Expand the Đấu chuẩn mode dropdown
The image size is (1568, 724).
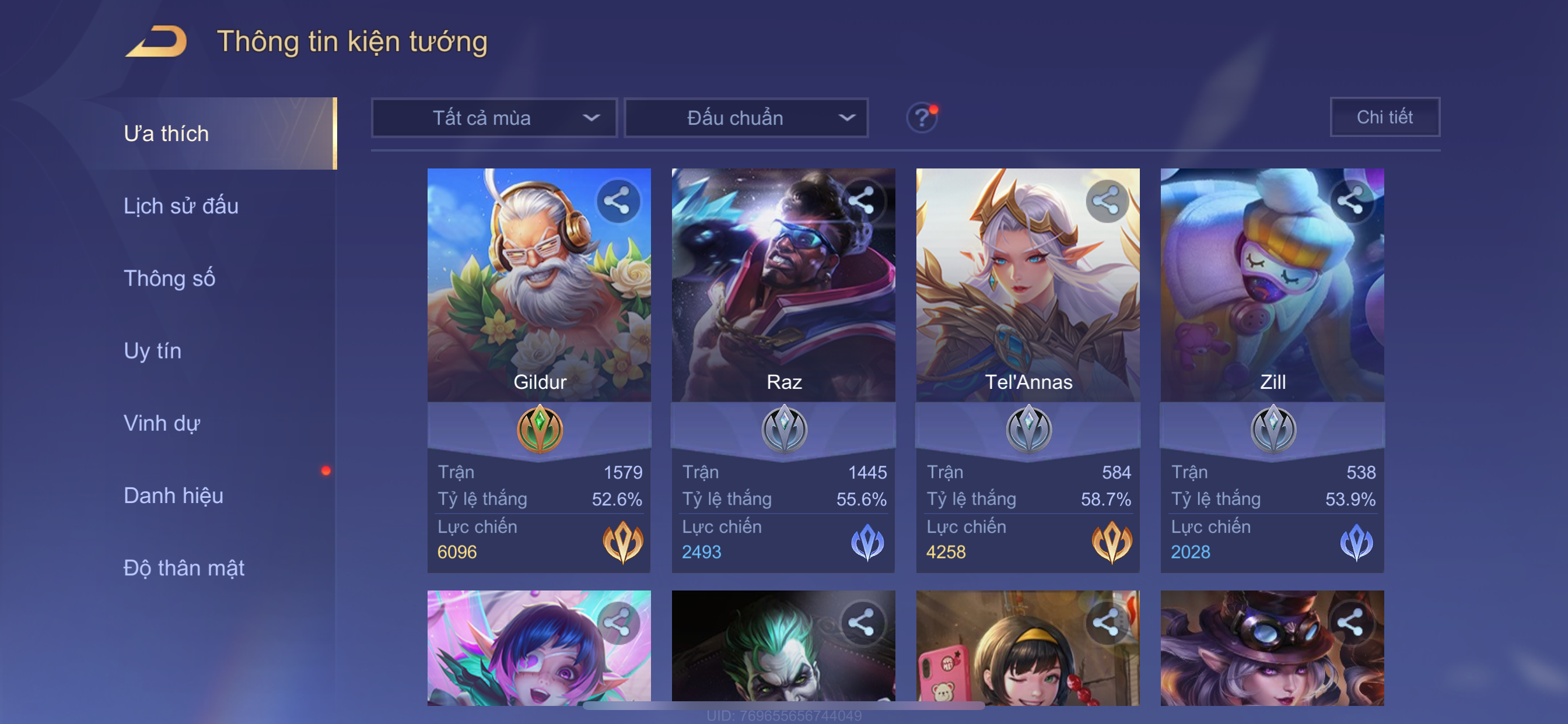point(746,117)
